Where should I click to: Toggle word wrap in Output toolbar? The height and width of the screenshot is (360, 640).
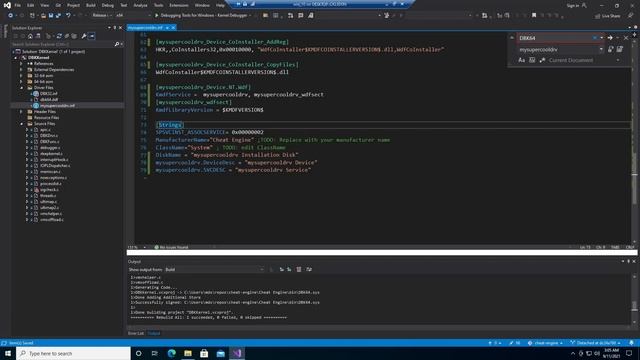click(309, 269)
